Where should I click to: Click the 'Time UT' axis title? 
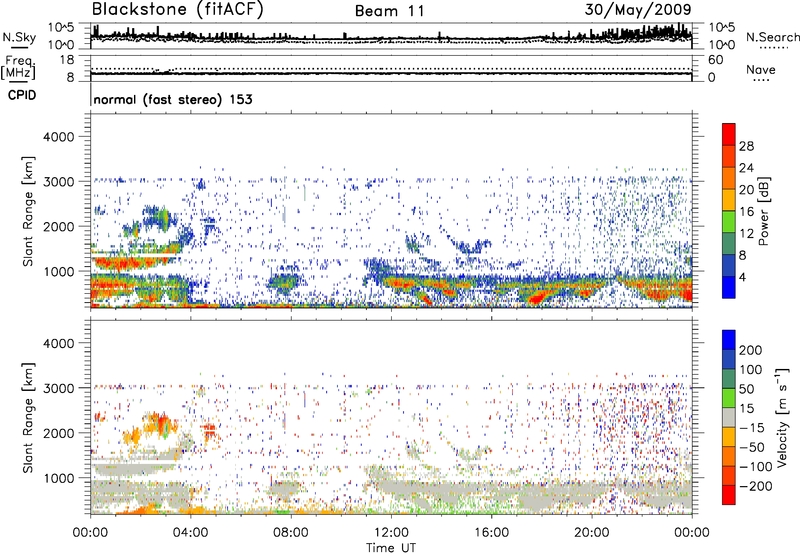[x=391, y=548]
